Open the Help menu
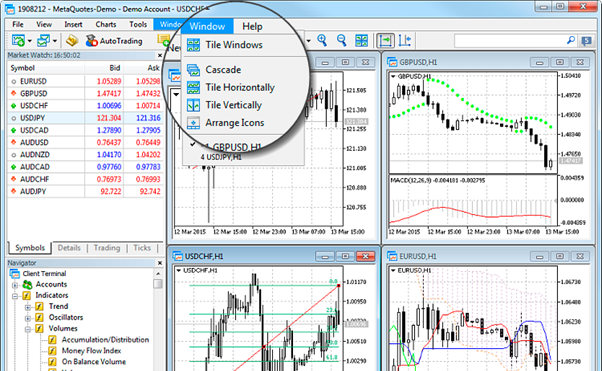This screenshot has width=602, height=371. pos(252,26)
